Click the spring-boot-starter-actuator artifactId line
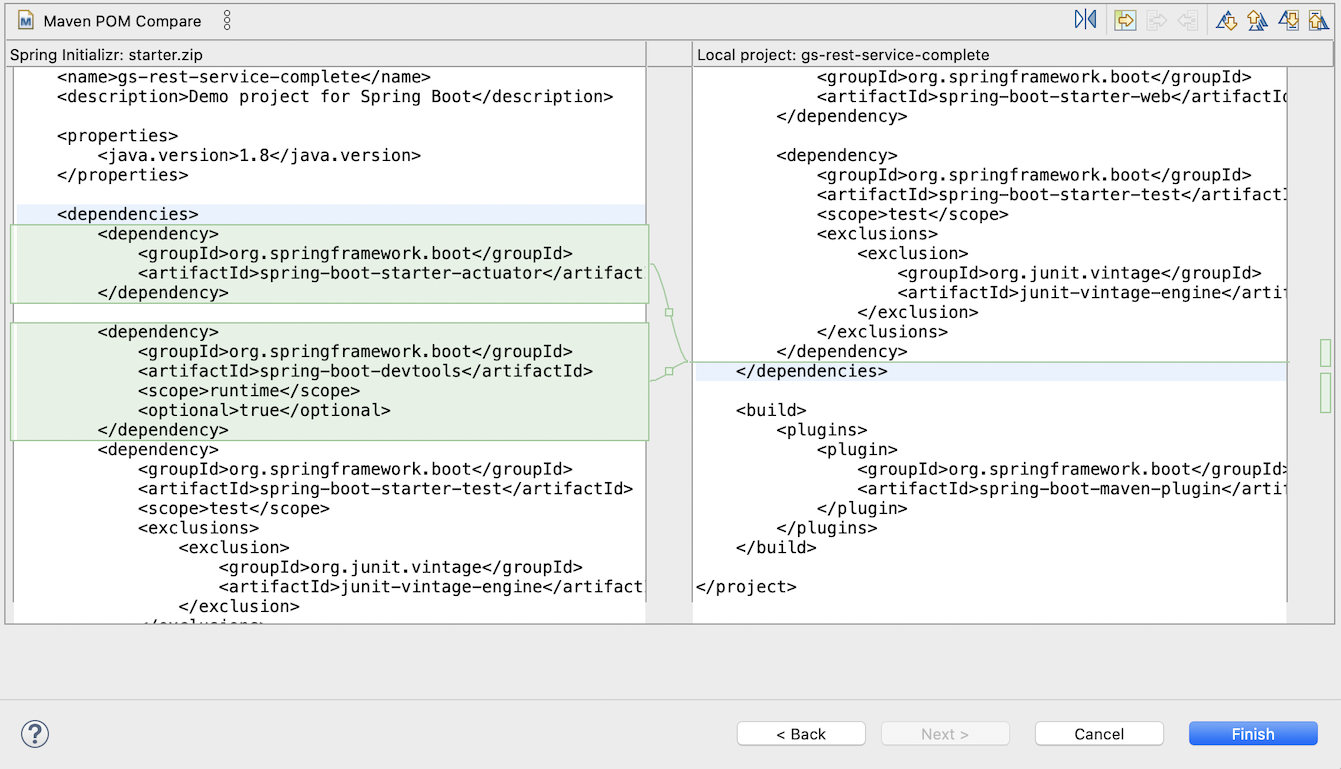1341x769 pixels. (x=390, y=273)
